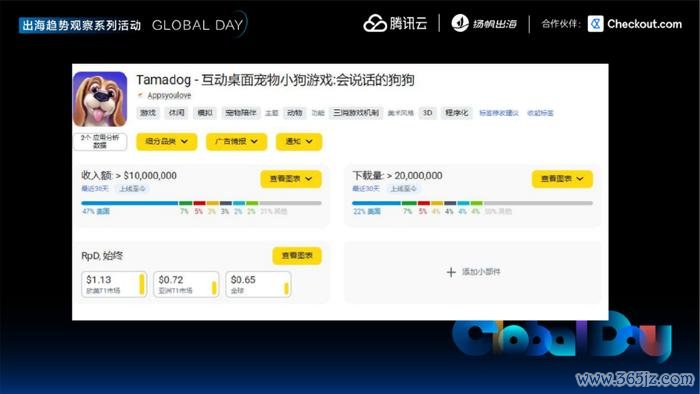
Task: Click the 扬帆出海 sailboat logo
Action: [x=484, y=24]
